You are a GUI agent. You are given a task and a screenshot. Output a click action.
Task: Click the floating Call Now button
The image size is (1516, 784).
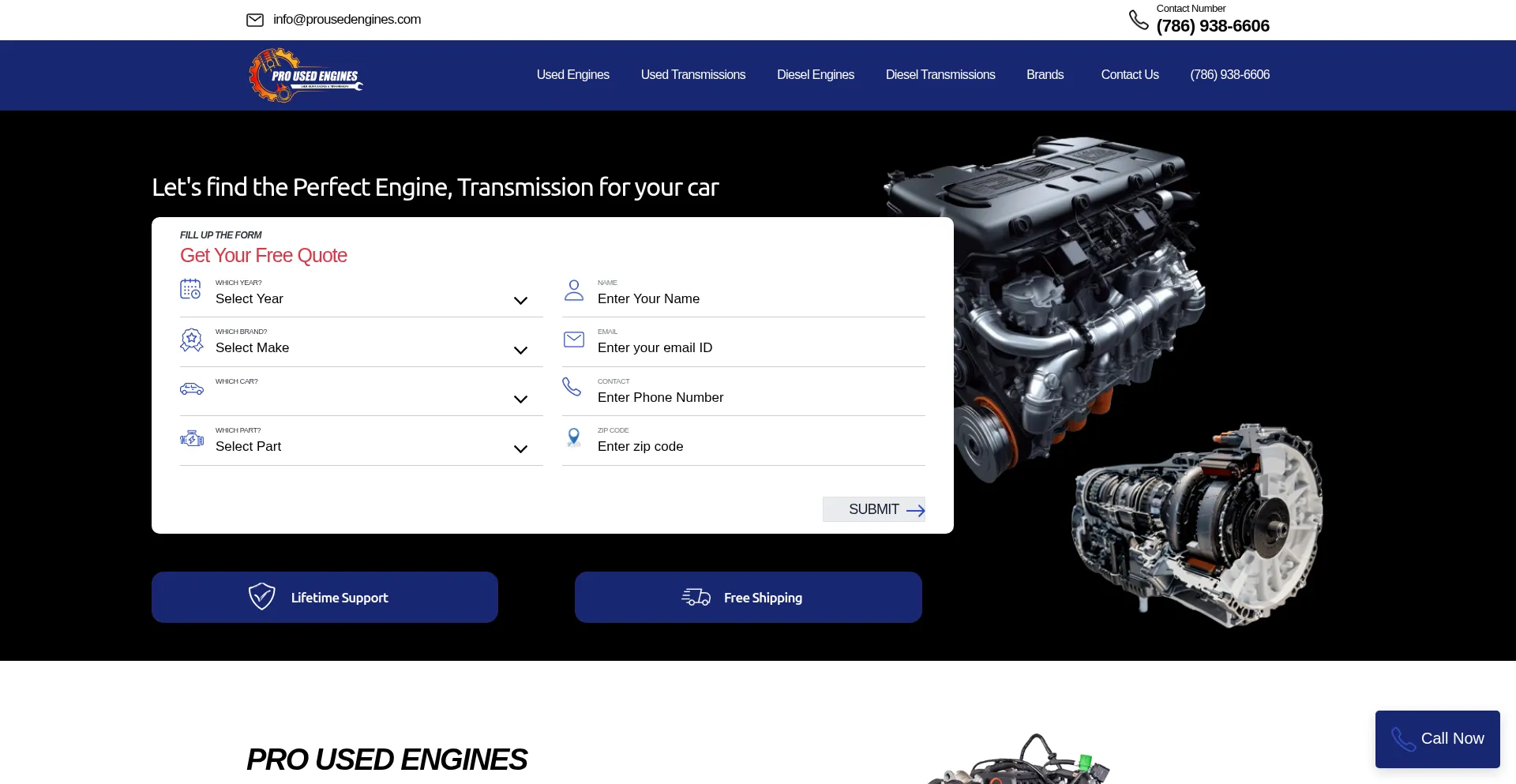(1437, 739)
